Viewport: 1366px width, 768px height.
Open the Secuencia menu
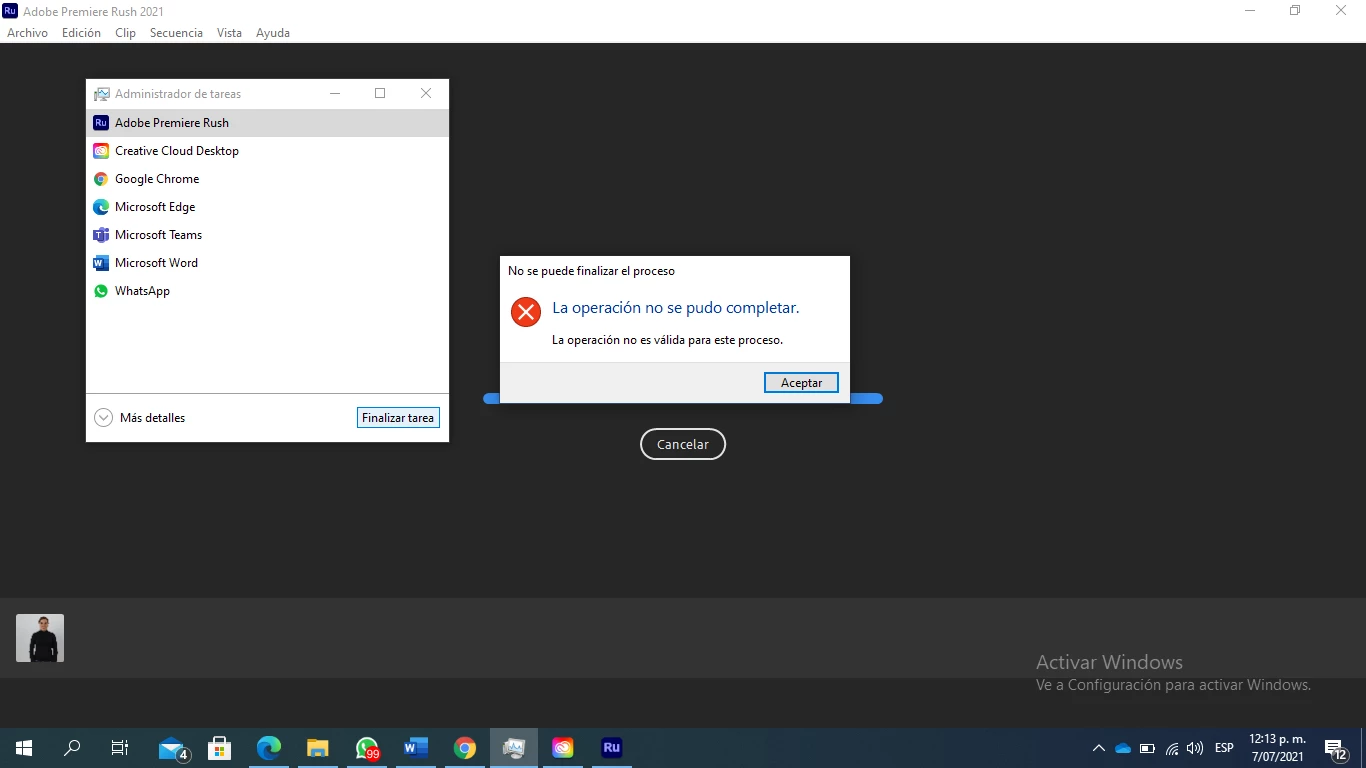[x=176, y=33]
